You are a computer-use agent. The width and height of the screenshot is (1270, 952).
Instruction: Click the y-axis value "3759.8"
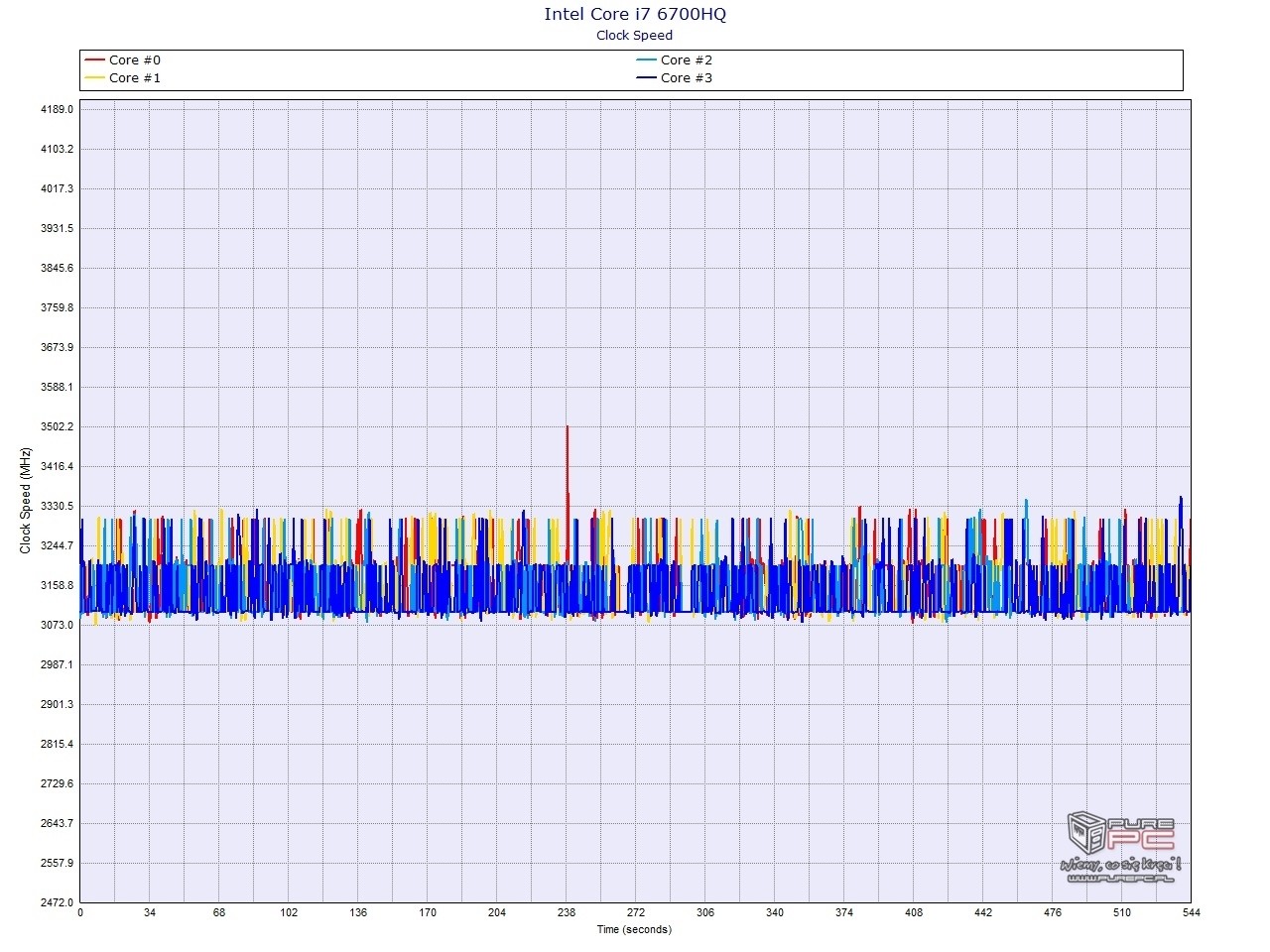click(x=57, y=307)
